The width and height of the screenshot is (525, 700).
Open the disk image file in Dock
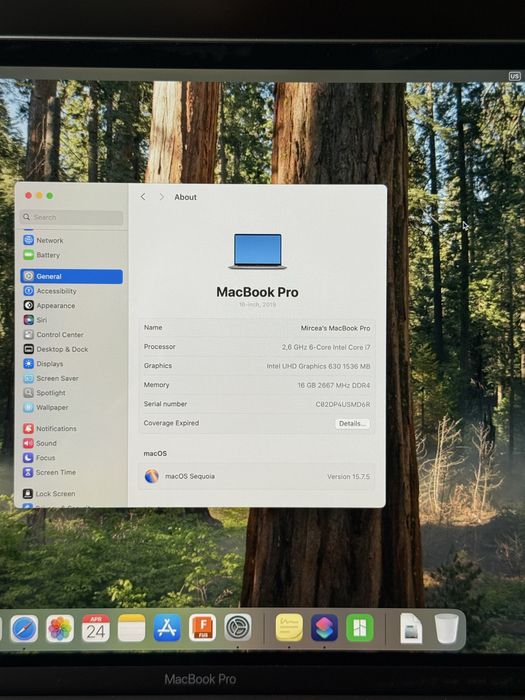(411, 628)
